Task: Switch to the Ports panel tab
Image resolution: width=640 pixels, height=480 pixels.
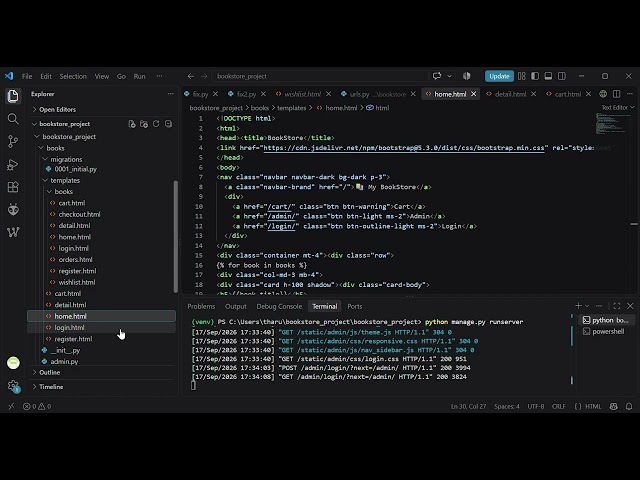Action: [355, 306]
